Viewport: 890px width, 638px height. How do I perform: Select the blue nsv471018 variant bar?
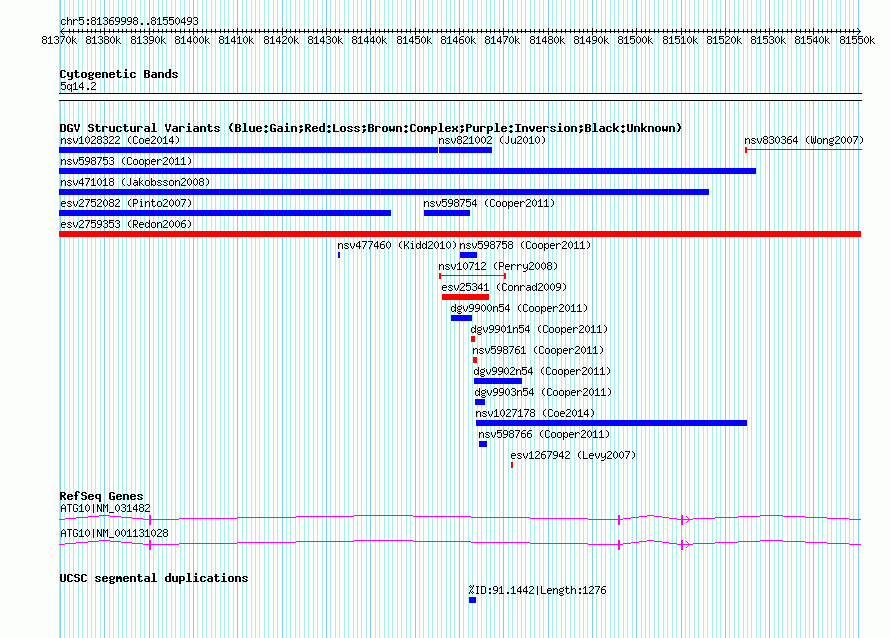click(x=384, y=192)
